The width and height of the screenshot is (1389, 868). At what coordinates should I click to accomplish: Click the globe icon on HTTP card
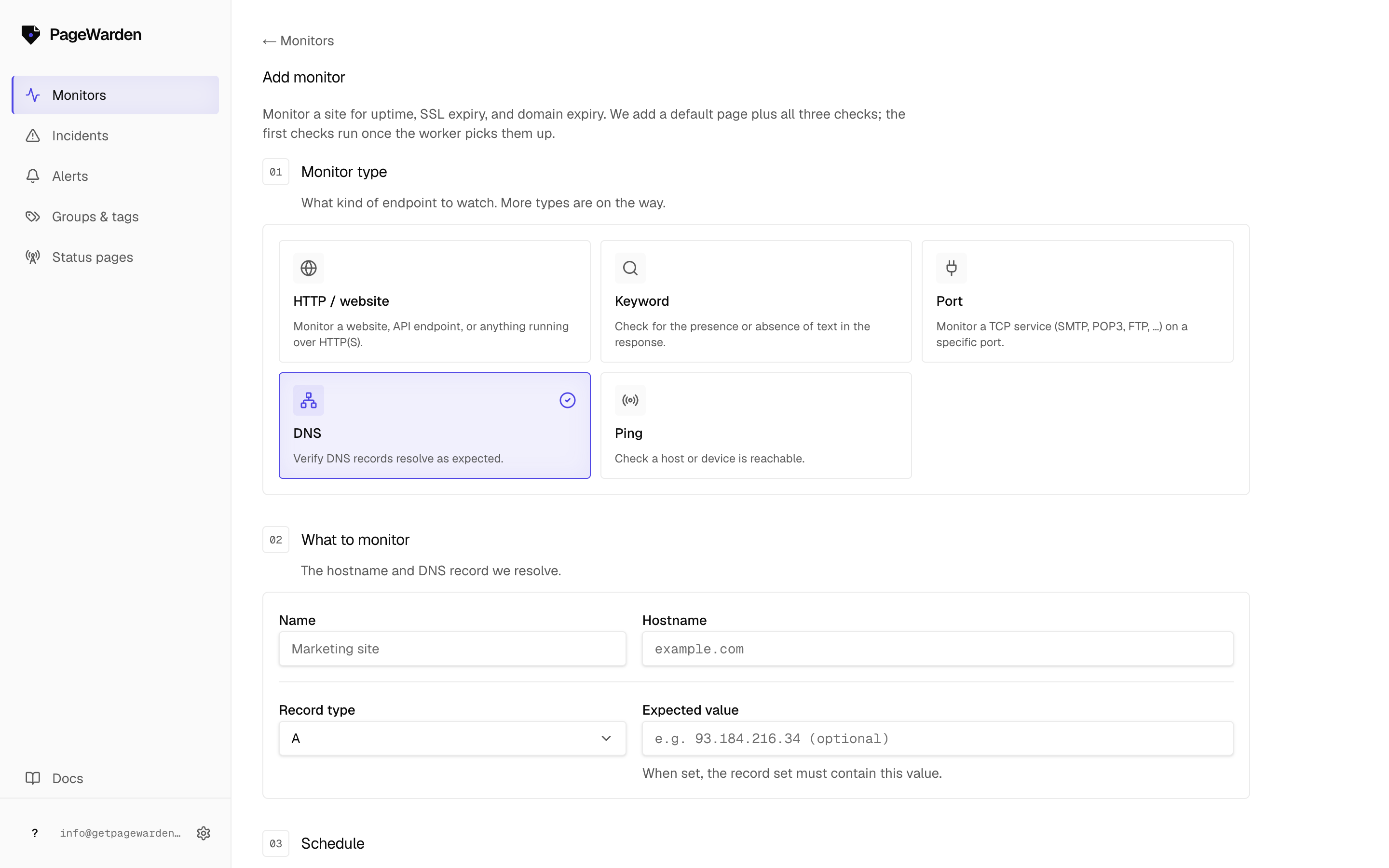click(309, 268)
